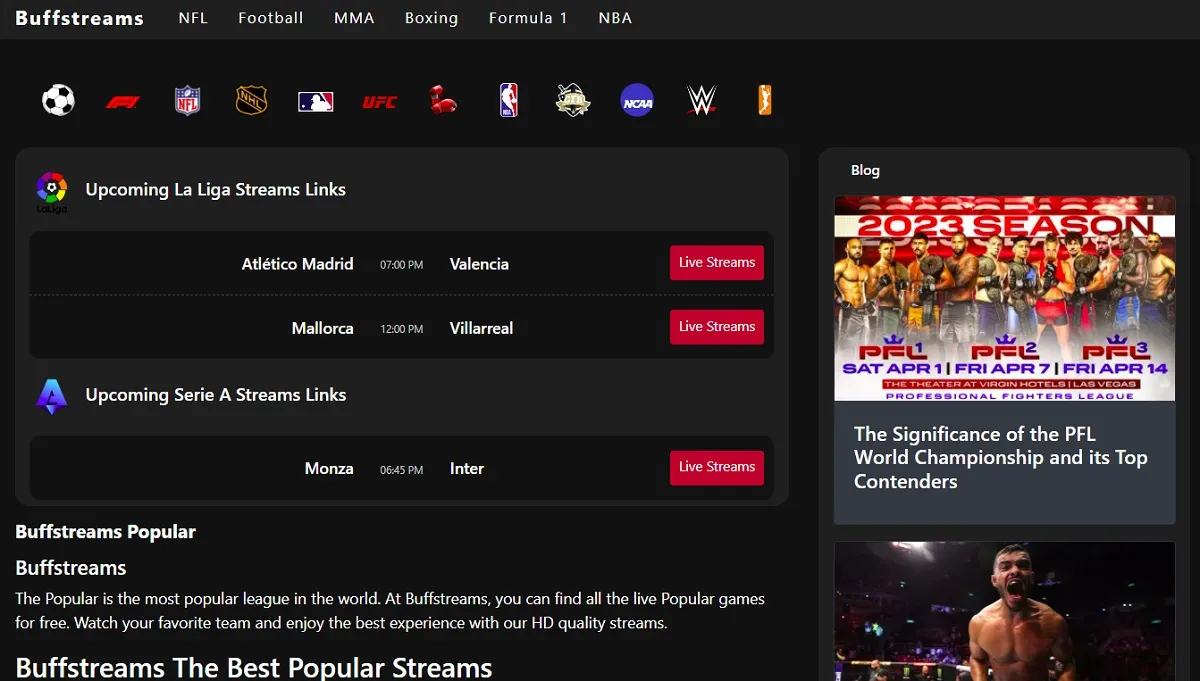Click the Atlético Madrid team name
1200x681 pixels.
pyautogui.click(x=298, y=264)
